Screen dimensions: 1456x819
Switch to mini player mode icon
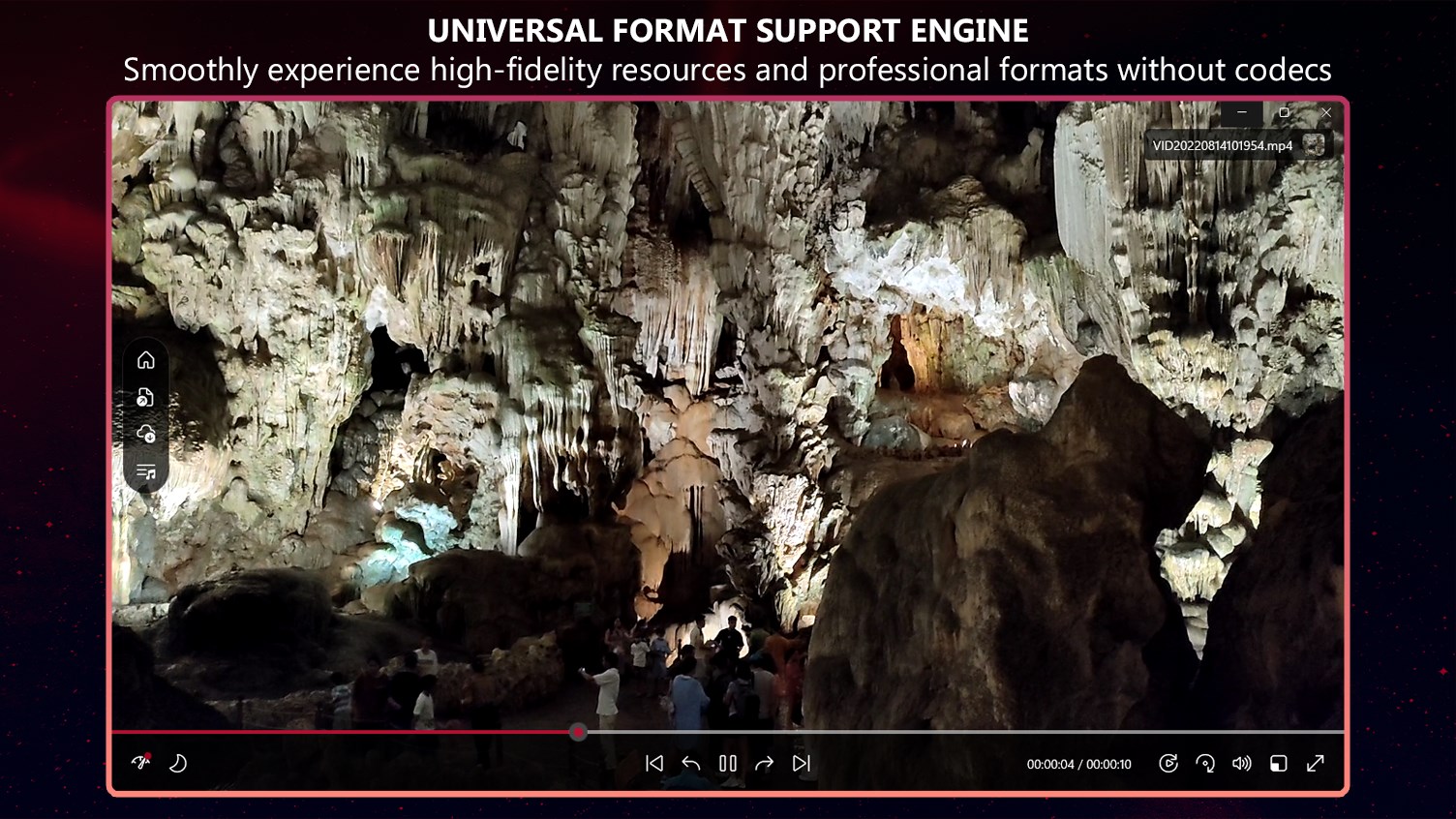tap(1279, 763)
